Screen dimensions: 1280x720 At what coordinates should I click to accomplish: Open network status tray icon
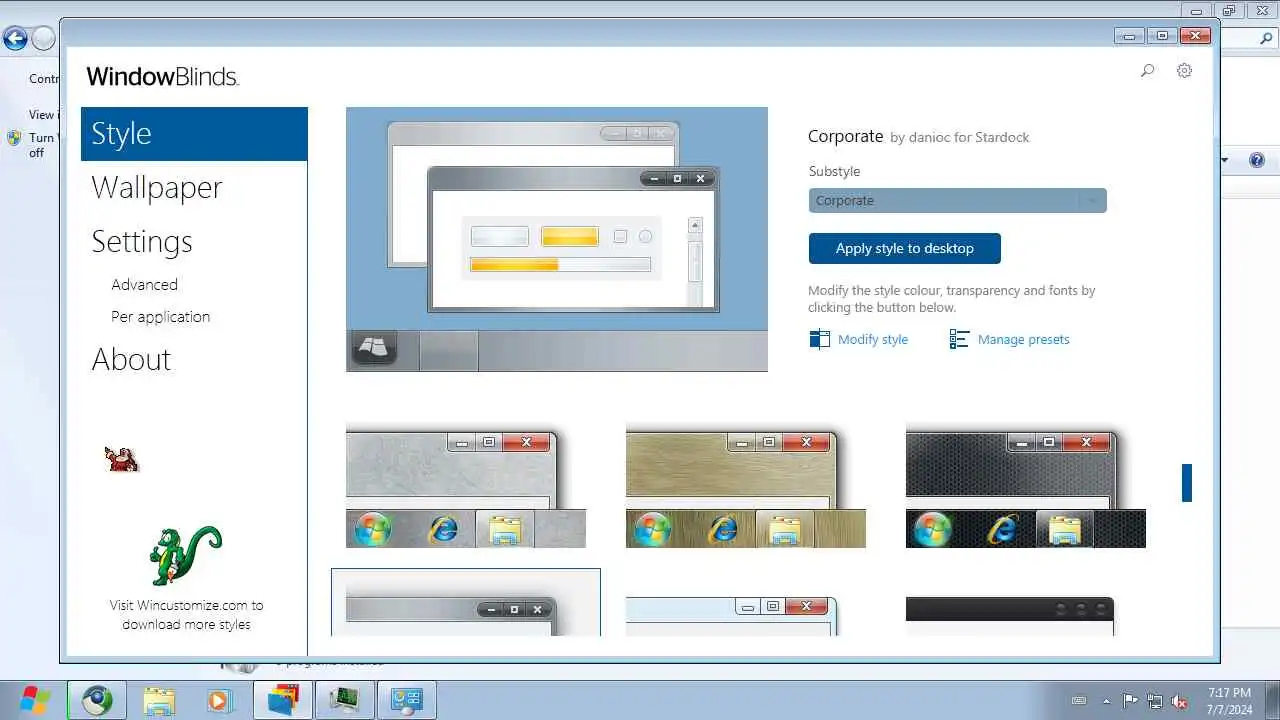tap(1155, 701)
